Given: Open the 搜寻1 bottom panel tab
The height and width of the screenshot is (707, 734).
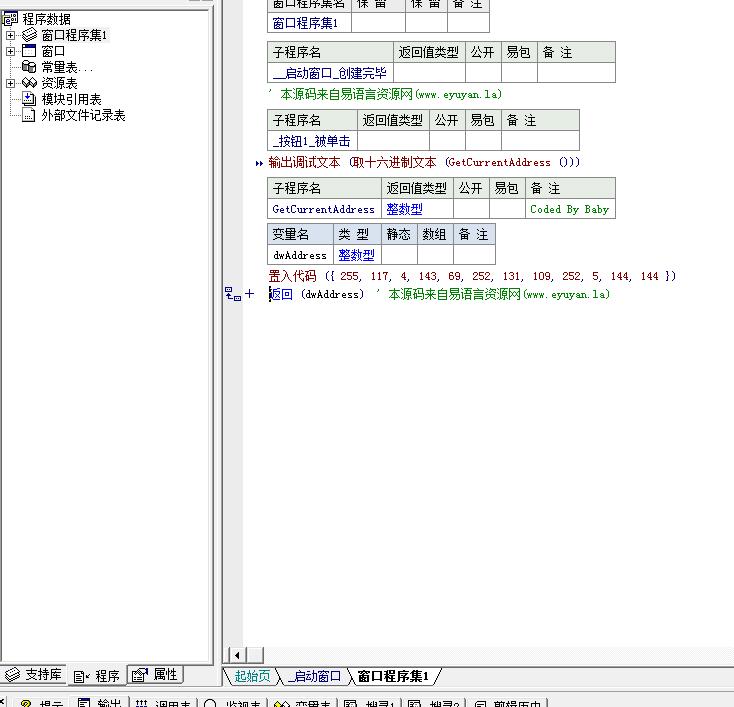Looking at the screenshot, I should point(370,702).
